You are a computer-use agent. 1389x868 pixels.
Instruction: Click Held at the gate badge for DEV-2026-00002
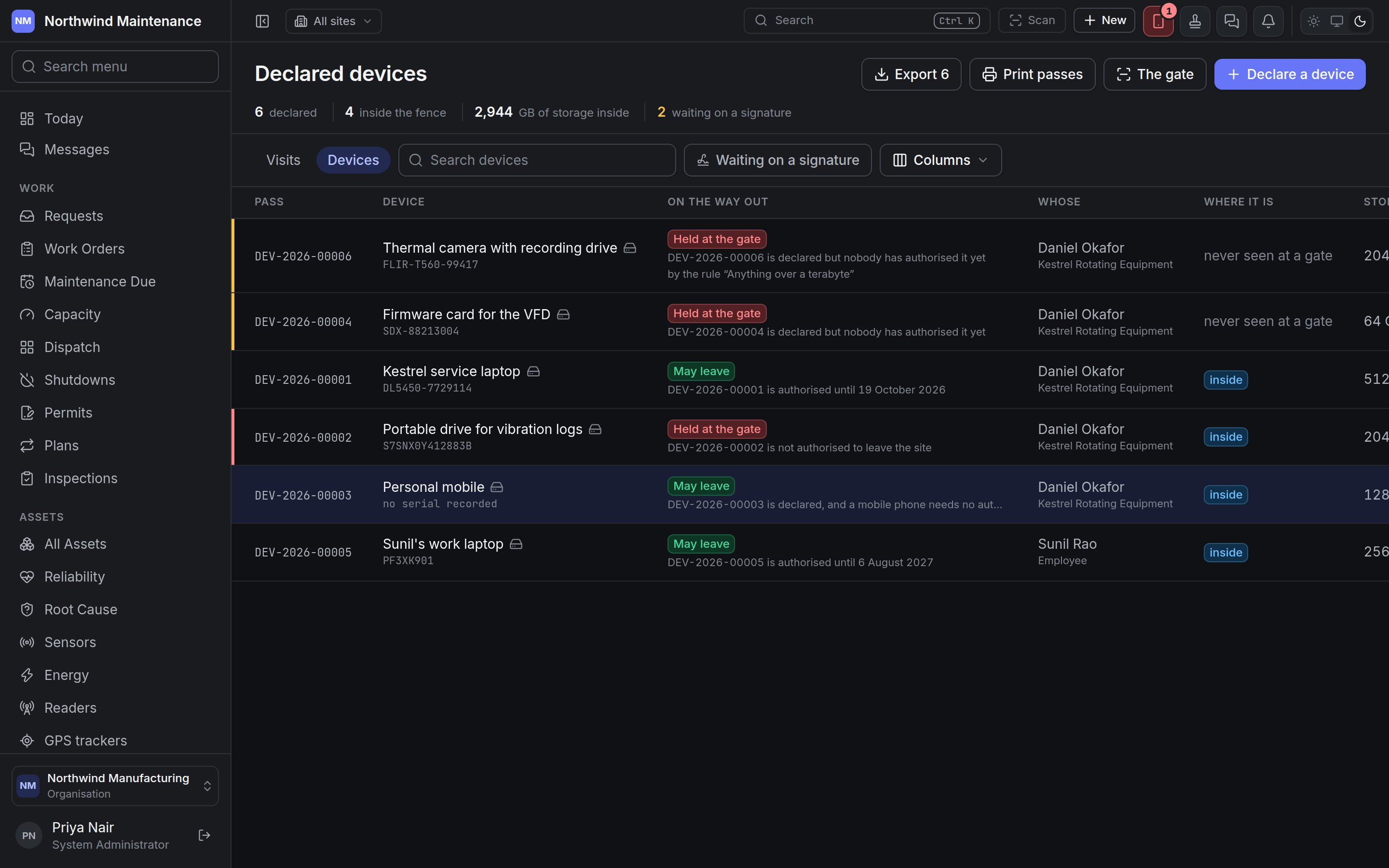click(x=717, y=429)
